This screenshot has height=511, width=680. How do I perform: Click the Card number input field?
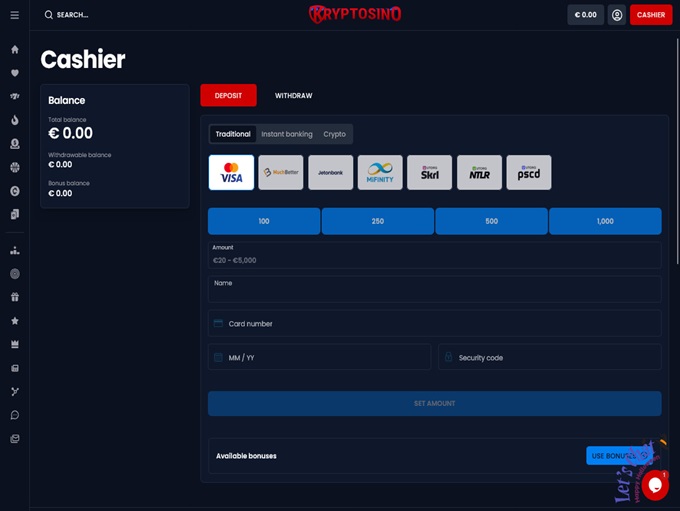pos(435,324)
